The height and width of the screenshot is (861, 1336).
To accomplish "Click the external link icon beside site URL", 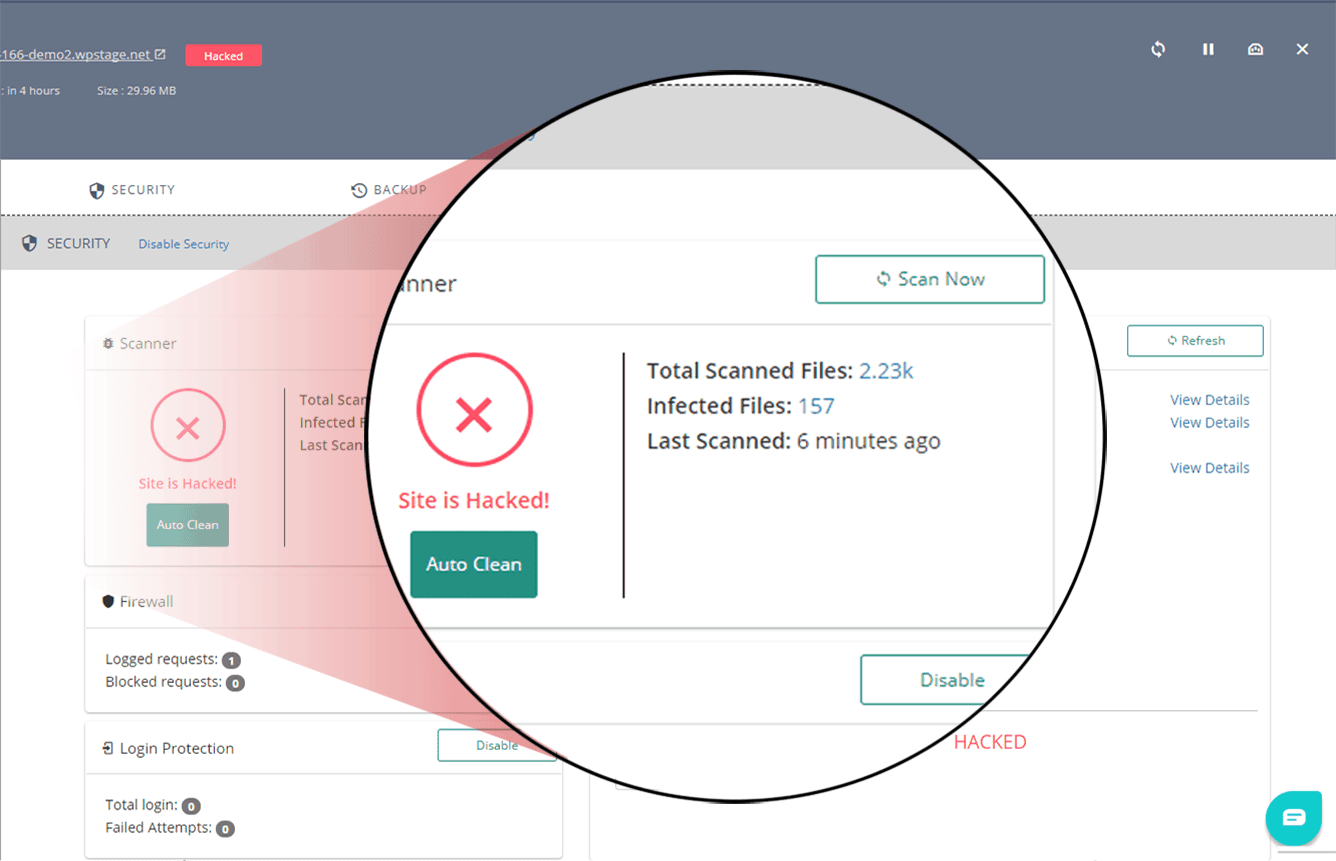I will (160, 54).
